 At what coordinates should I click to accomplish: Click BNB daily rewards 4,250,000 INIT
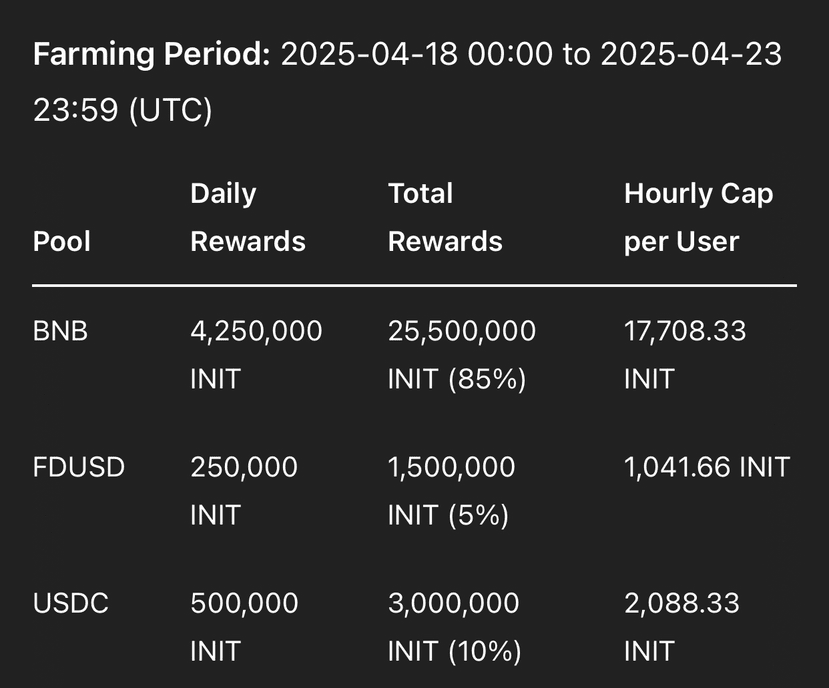[x=256, y=353]
